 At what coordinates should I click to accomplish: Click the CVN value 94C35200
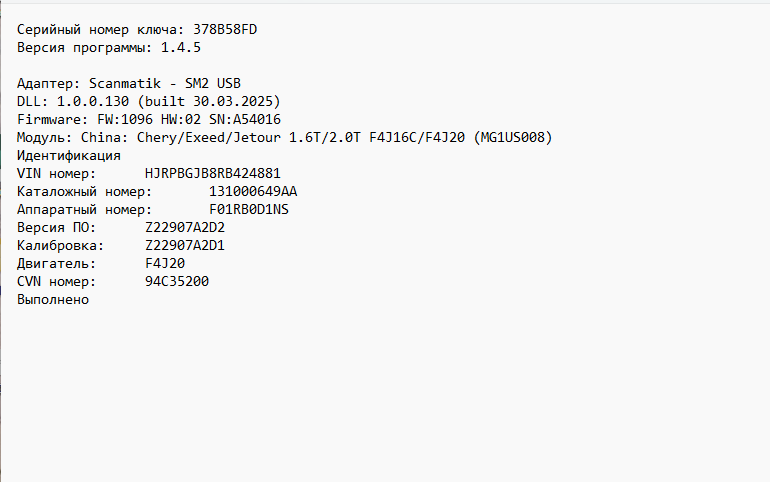coord(177,281)
